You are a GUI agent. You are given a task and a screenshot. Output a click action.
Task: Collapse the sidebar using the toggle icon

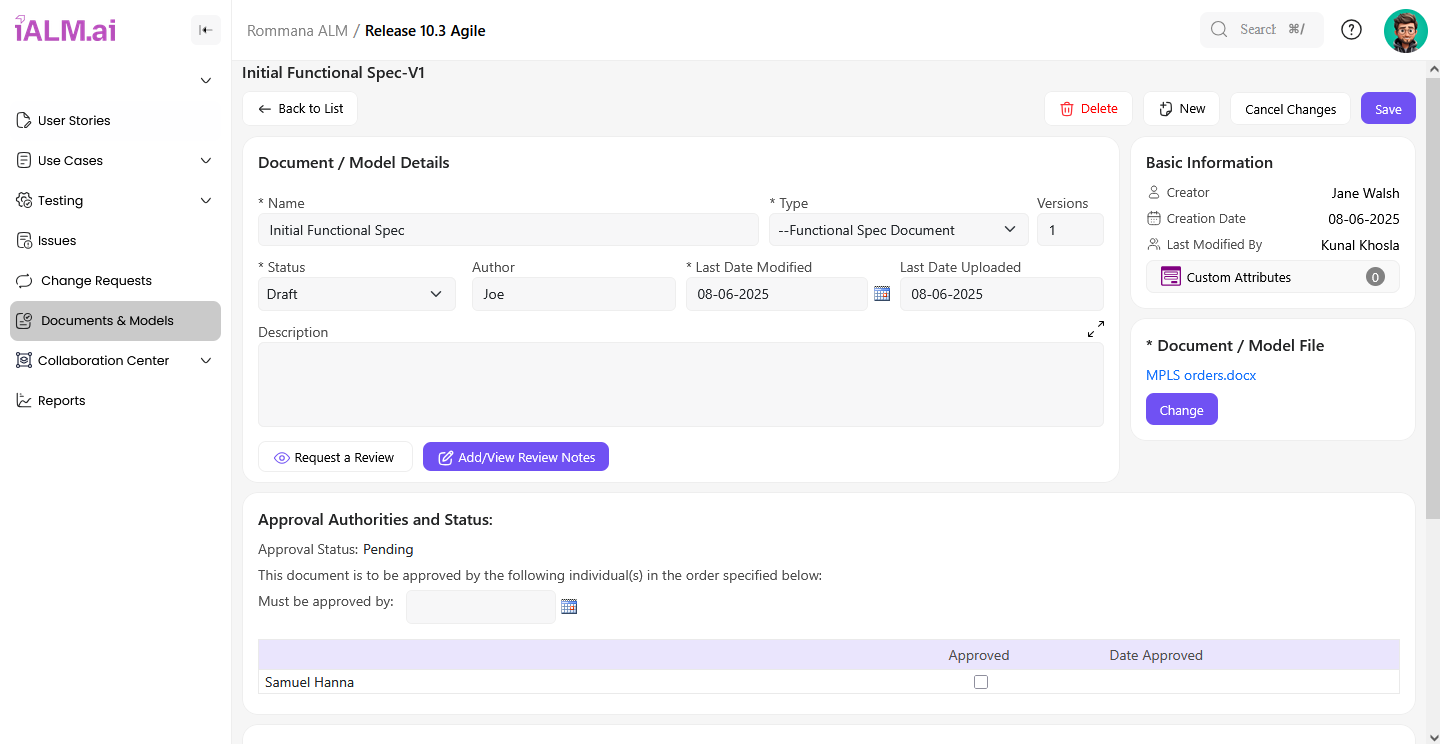coord(205,30)
